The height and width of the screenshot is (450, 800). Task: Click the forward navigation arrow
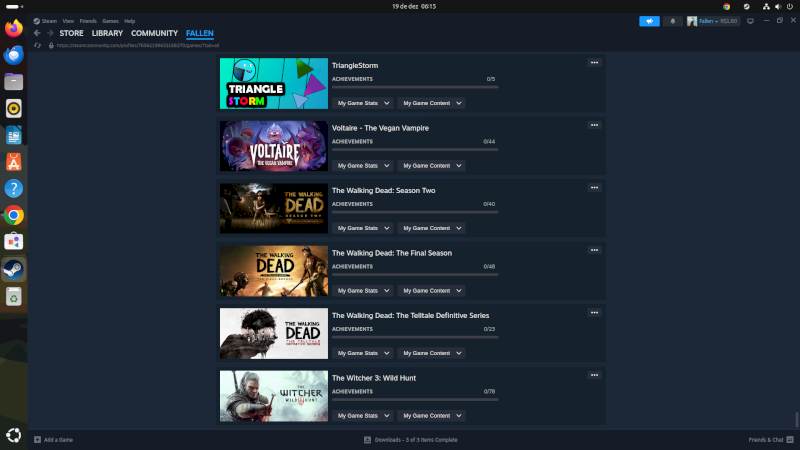(x=49, y=33)
